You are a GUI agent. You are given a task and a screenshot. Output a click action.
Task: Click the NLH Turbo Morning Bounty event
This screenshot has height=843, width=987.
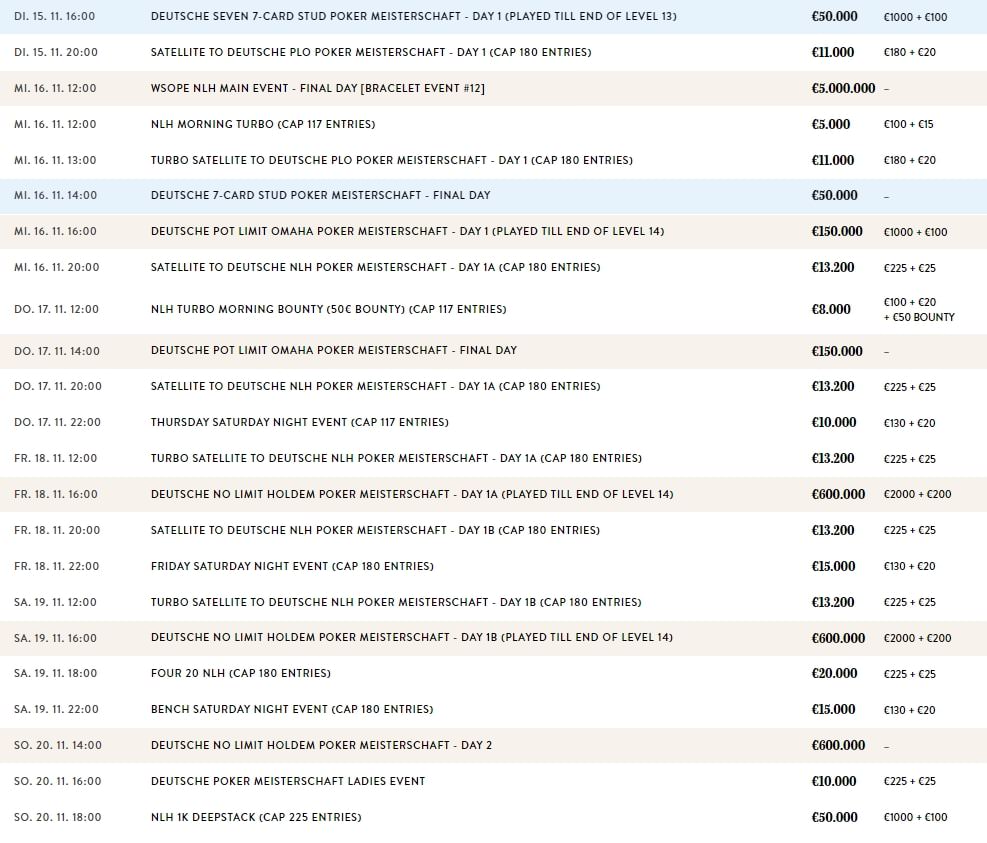tap(328, 309)
